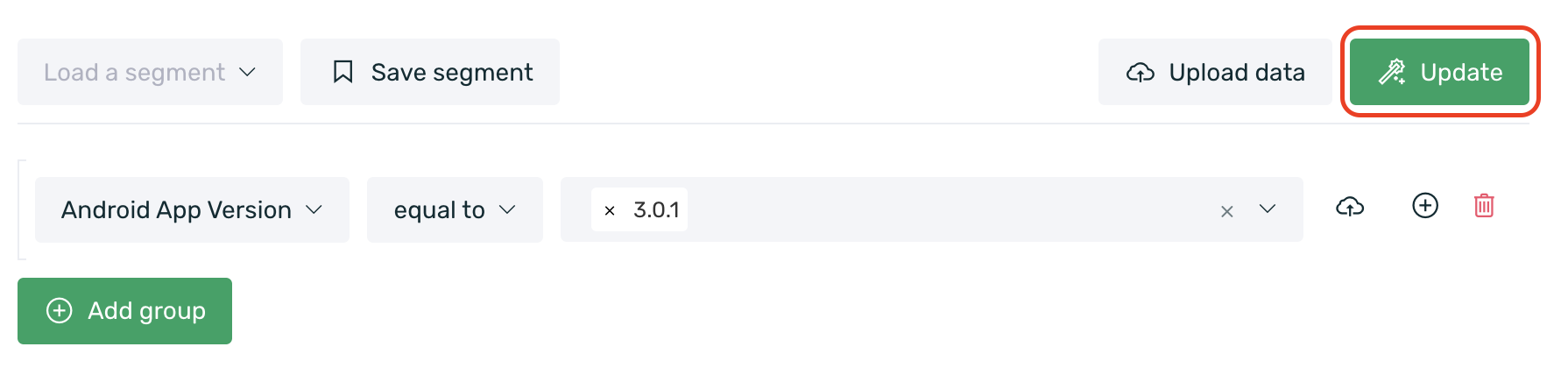Click the cloud upload icon in the filter row
The width and height of the screenshot is (1568, 368).
[x=1350, y=207]
